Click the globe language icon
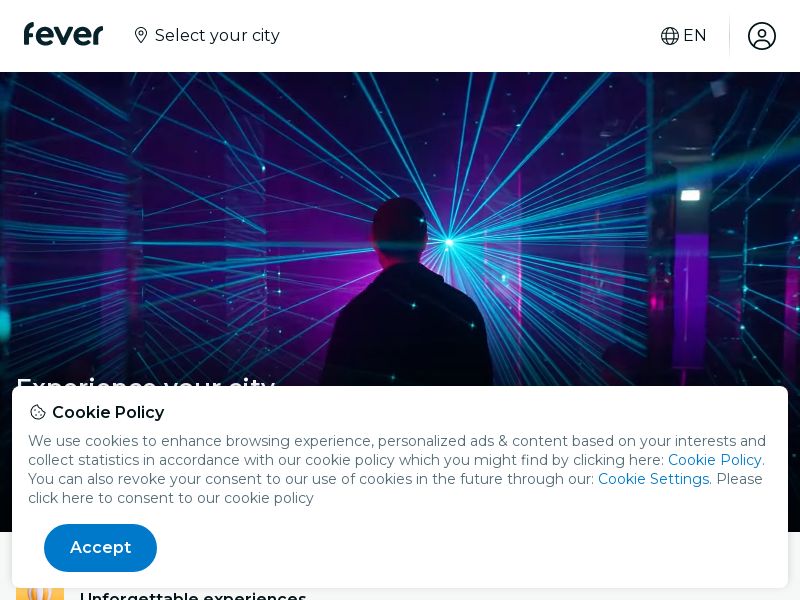This screenshot has width=800, height=600. tap(670, 36)
